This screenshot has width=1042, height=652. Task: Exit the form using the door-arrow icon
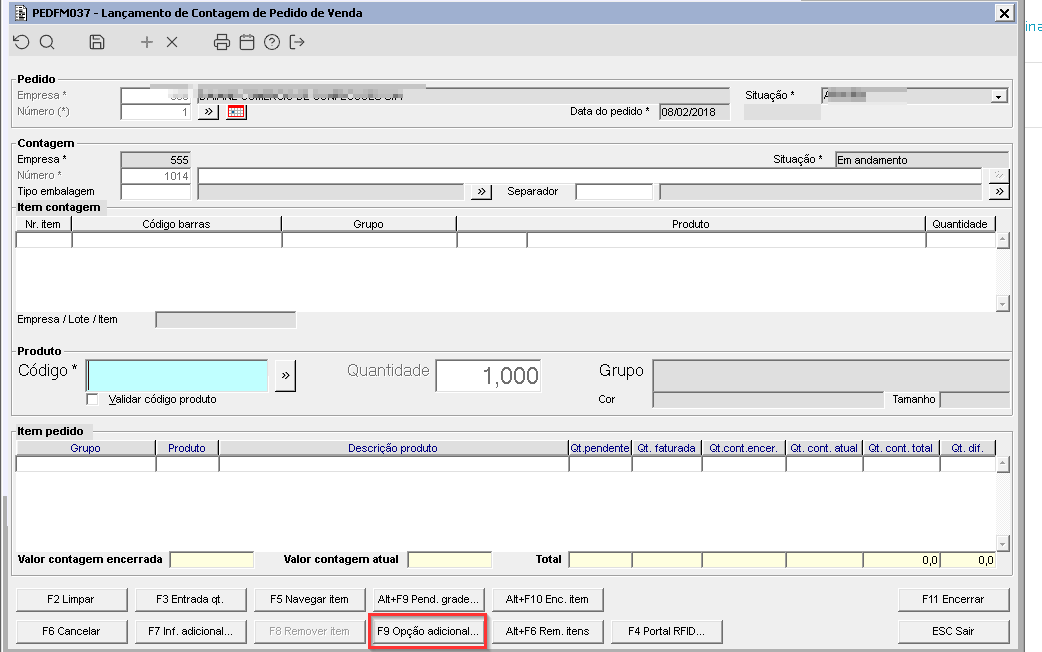(297, 43)
